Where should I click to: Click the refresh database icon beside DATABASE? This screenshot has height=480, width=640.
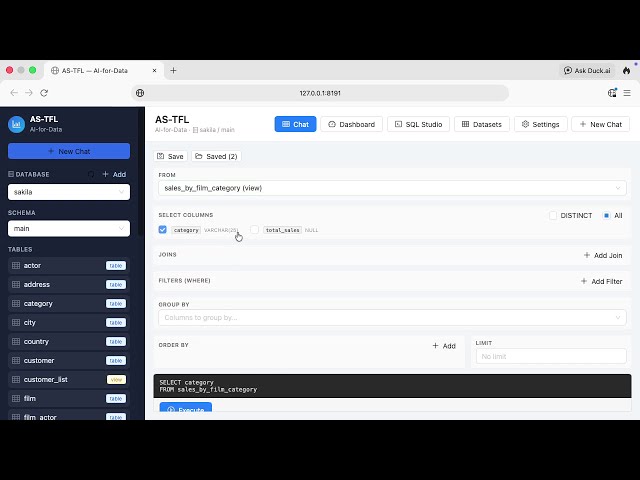click(x=91, y=174)
